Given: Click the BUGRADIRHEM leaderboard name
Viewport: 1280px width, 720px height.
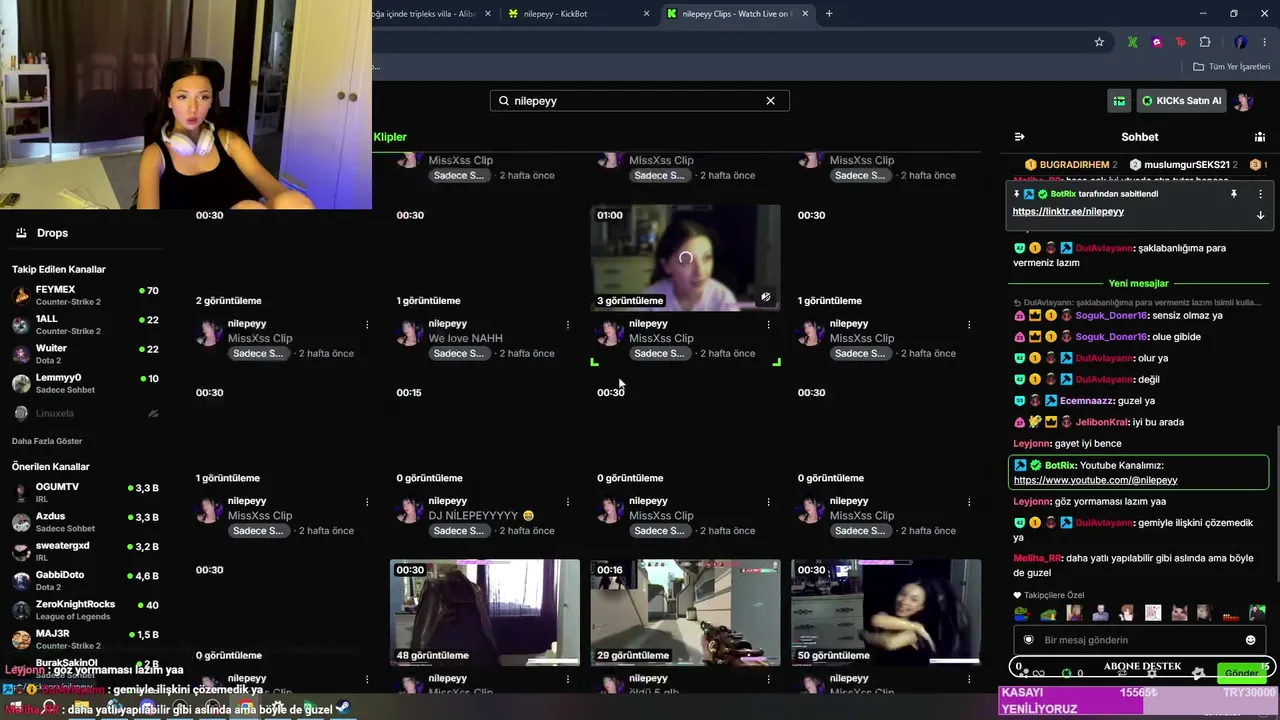Looking at the screenshot, I should (1075, 165).
